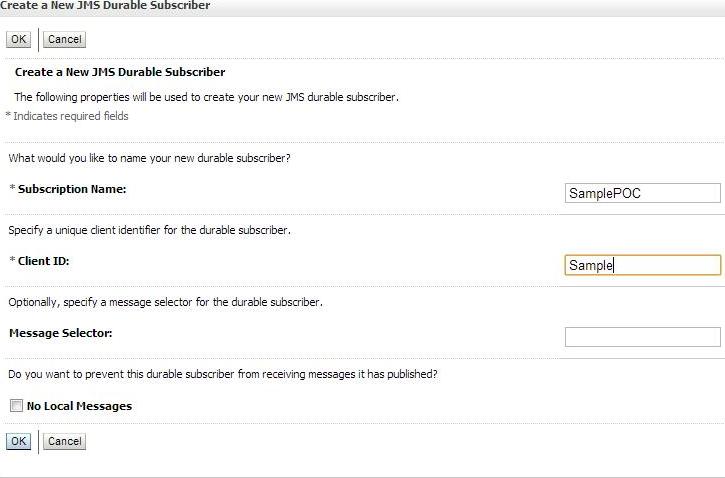Screen dimensions: 725x478
Task: Click the bold Create a New JMS Durable Subscriber heading
Action: coord(120,72)
